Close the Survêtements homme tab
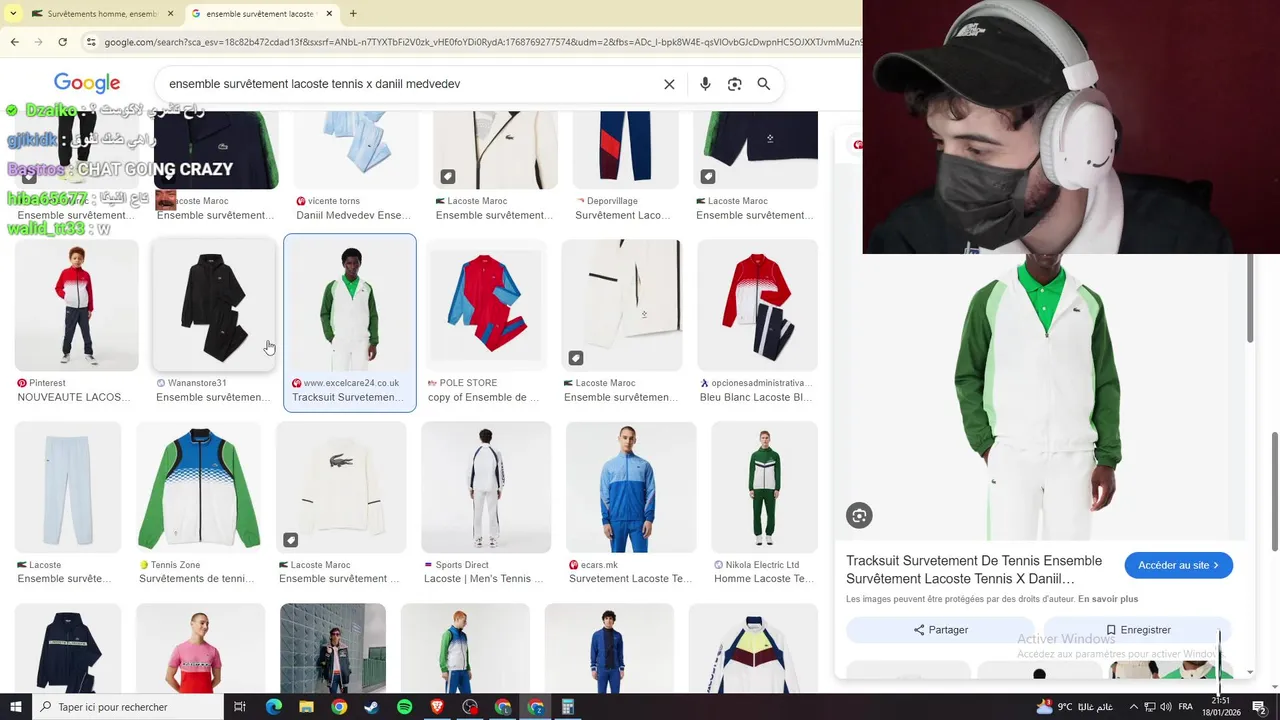Image resolution: width=1280 pixels, height=720 pixels. coord(170,14)
